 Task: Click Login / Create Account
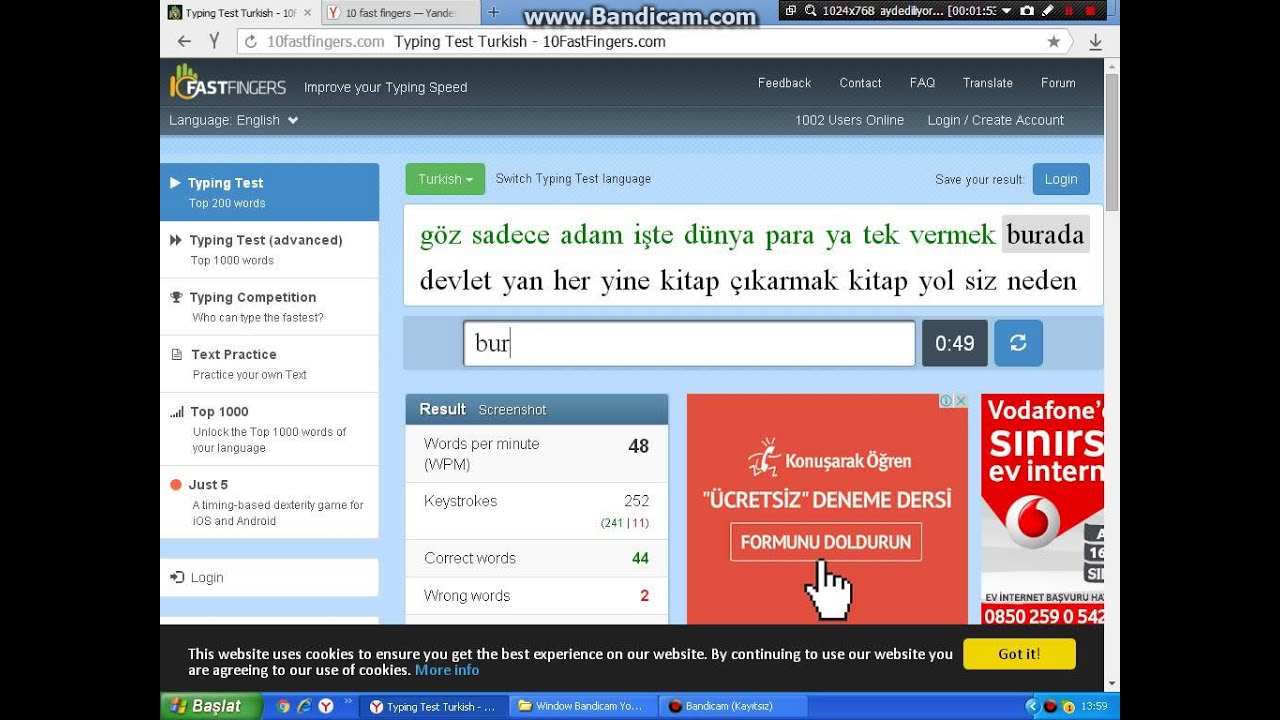tap(995, 120)
